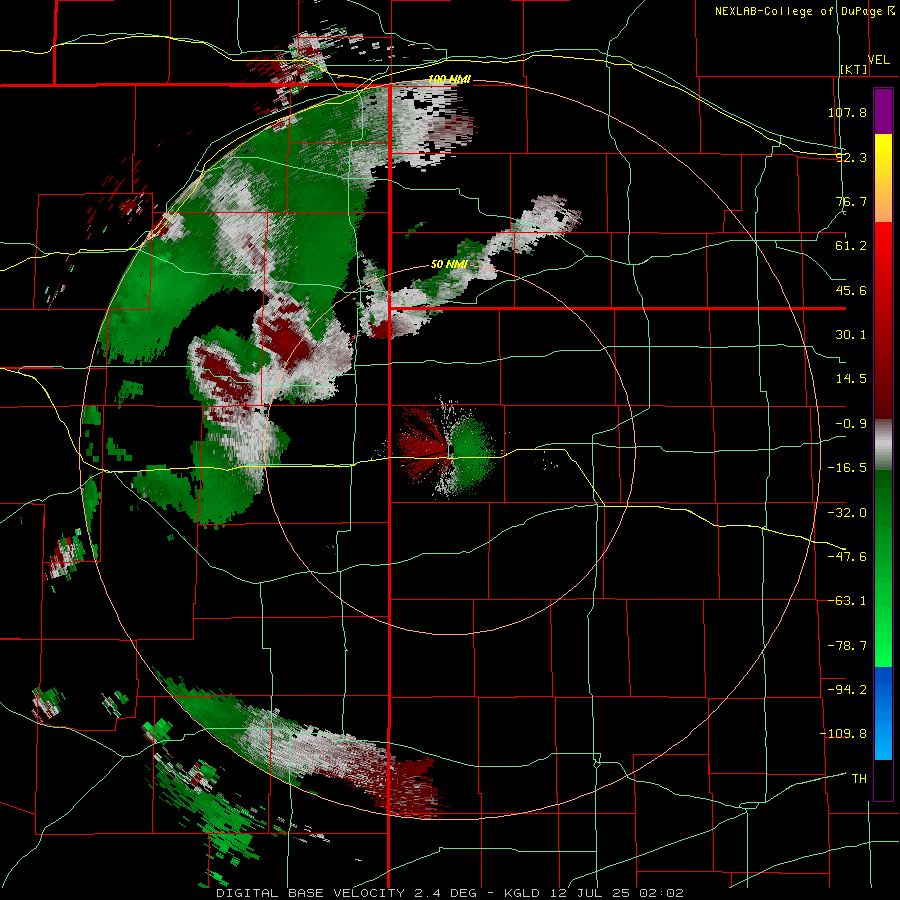Viewport: 900px width, 900px height.
Task: Pick the light blue segment of color bar
Action: click(x=883, y=738)
